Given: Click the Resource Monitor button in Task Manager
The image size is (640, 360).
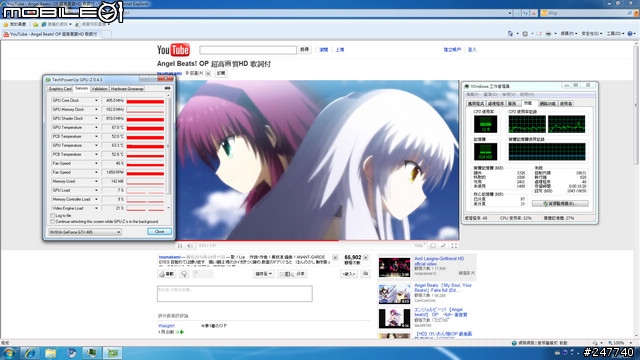Looking at the screenshot, I should tap(560, 203).
